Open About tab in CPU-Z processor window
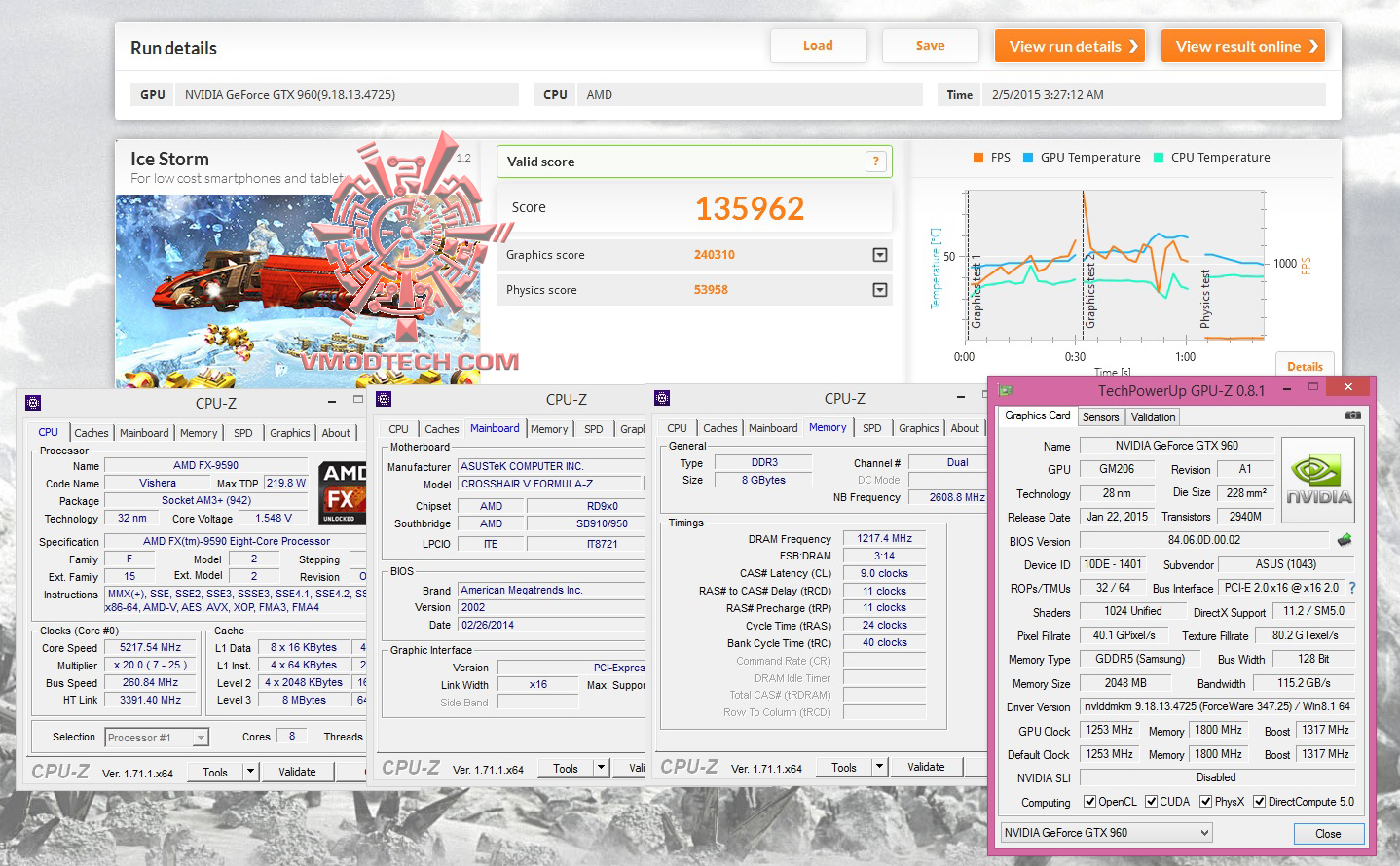Screen dimensions: 1400x866 point(336,433)
